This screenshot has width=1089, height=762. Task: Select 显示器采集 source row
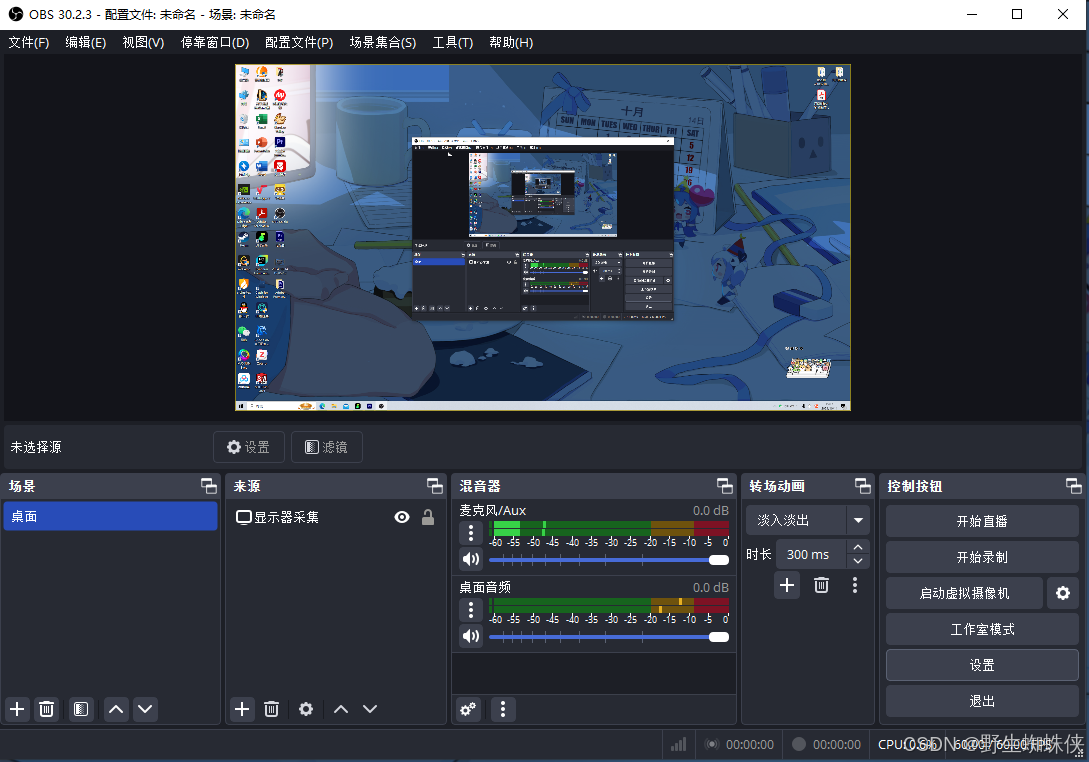[x=335, y=517]
